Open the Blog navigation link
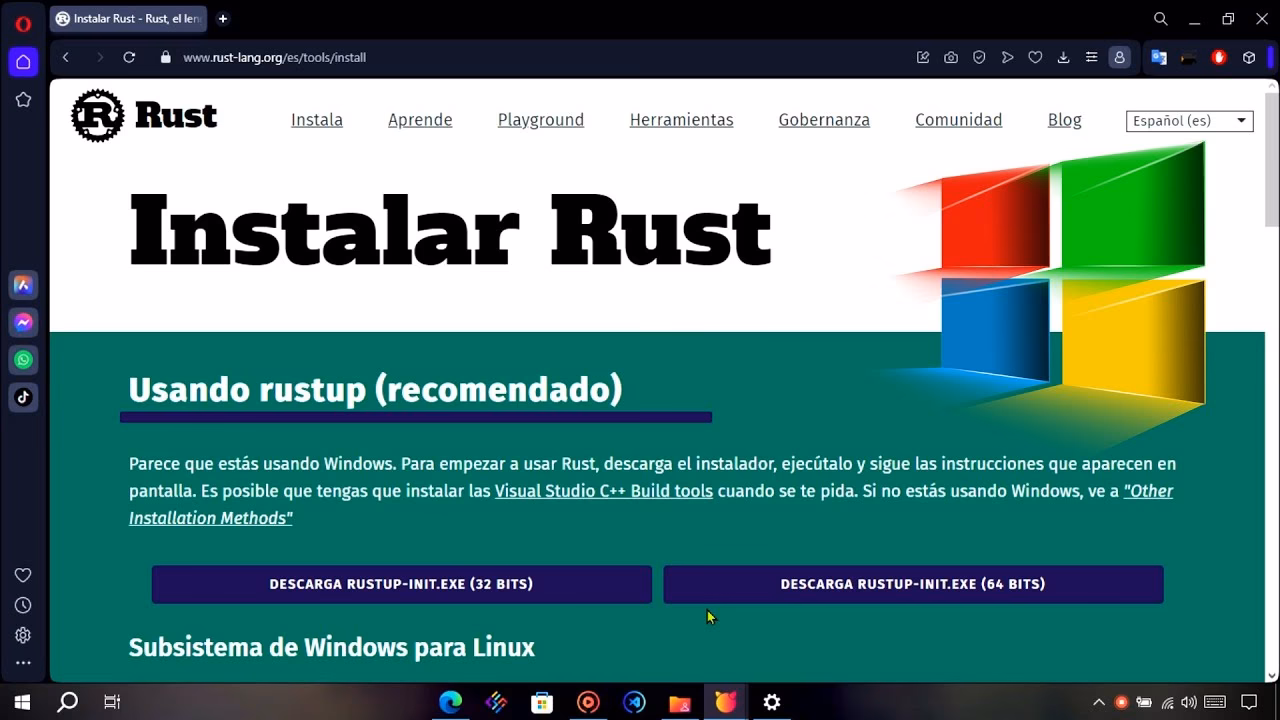This screenshot has height=720, width=1280. (x=1064, y=120)
